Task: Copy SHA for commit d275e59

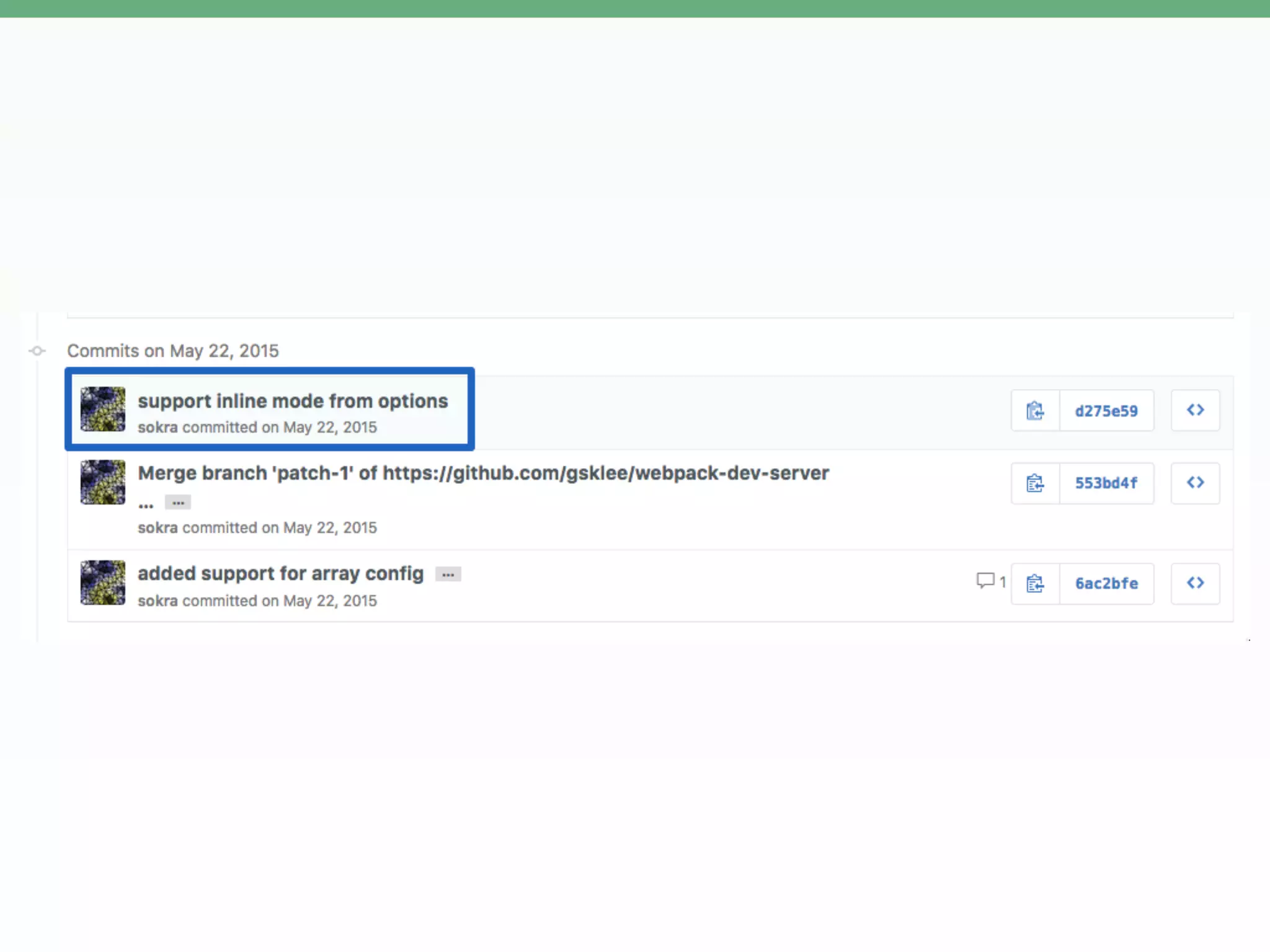Action: pos(1035,410)
